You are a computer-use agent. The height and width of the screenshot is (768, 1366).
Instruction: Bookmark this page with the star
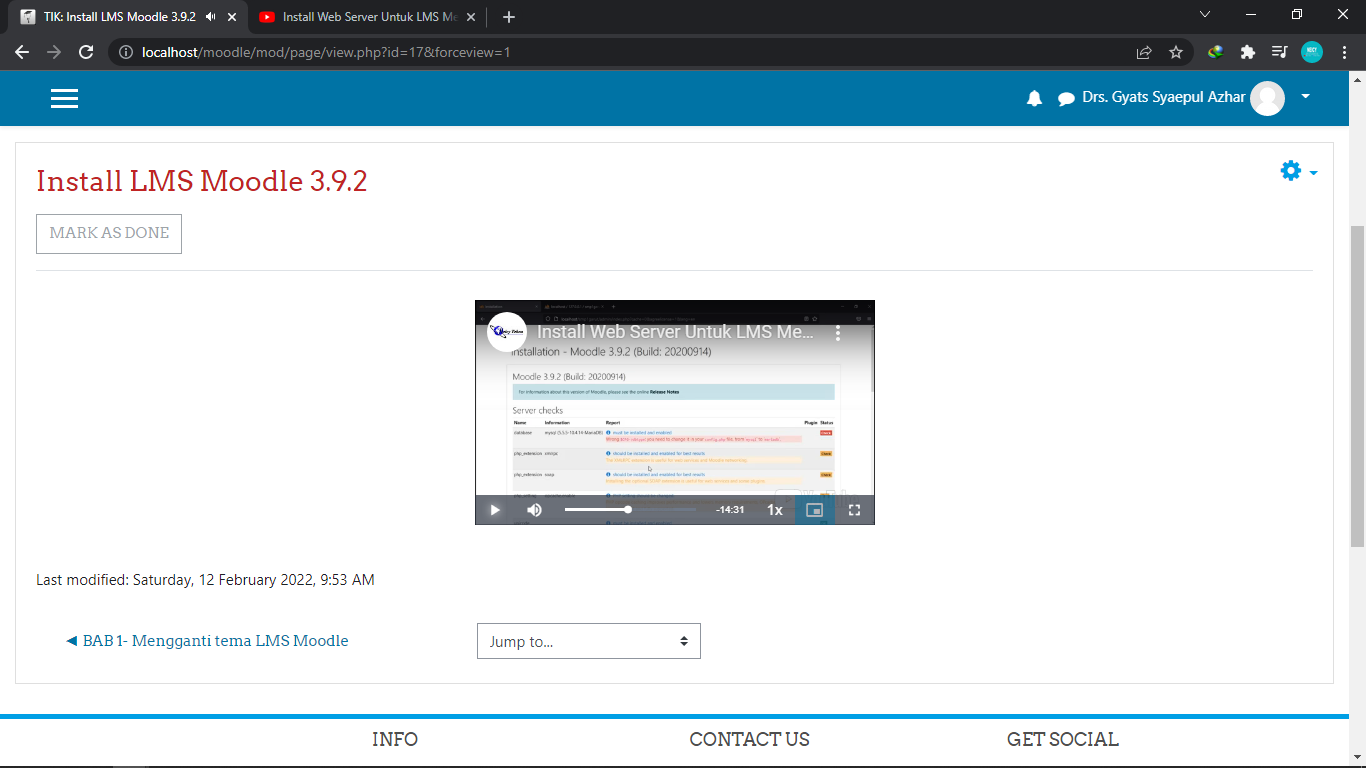click(x=1176, y=52)
